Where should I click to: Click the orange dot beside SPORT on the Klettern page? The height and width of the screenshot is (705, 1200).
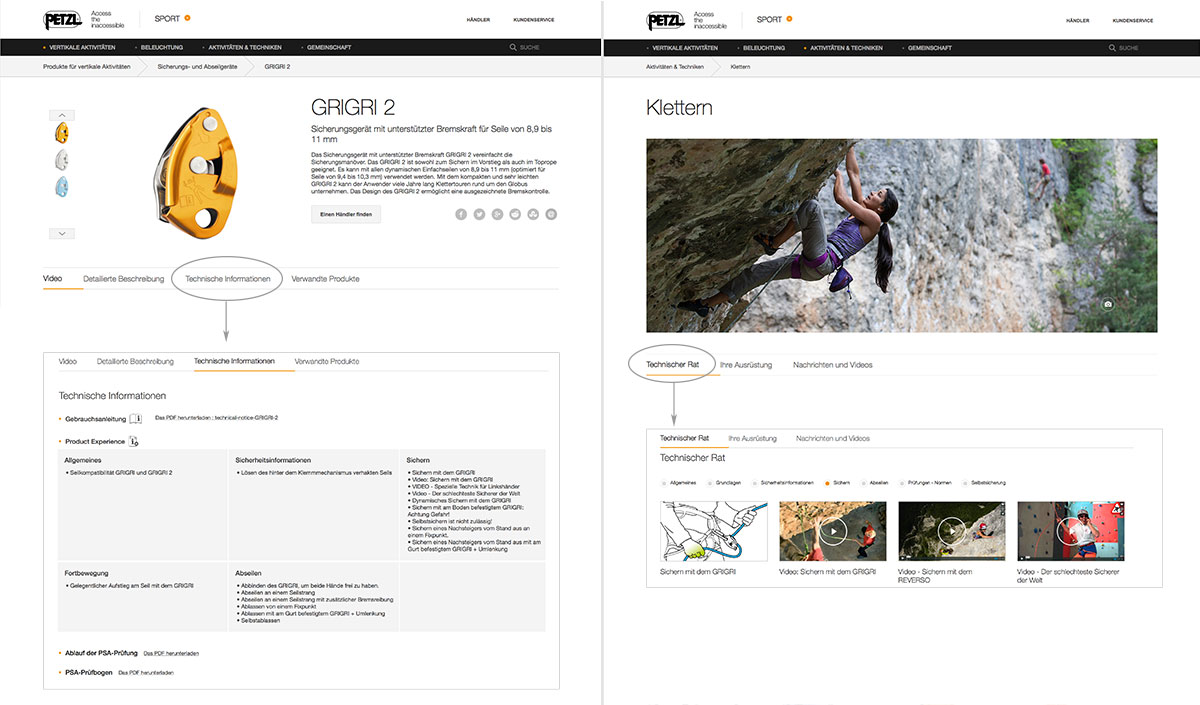click(x=789, y=18)
